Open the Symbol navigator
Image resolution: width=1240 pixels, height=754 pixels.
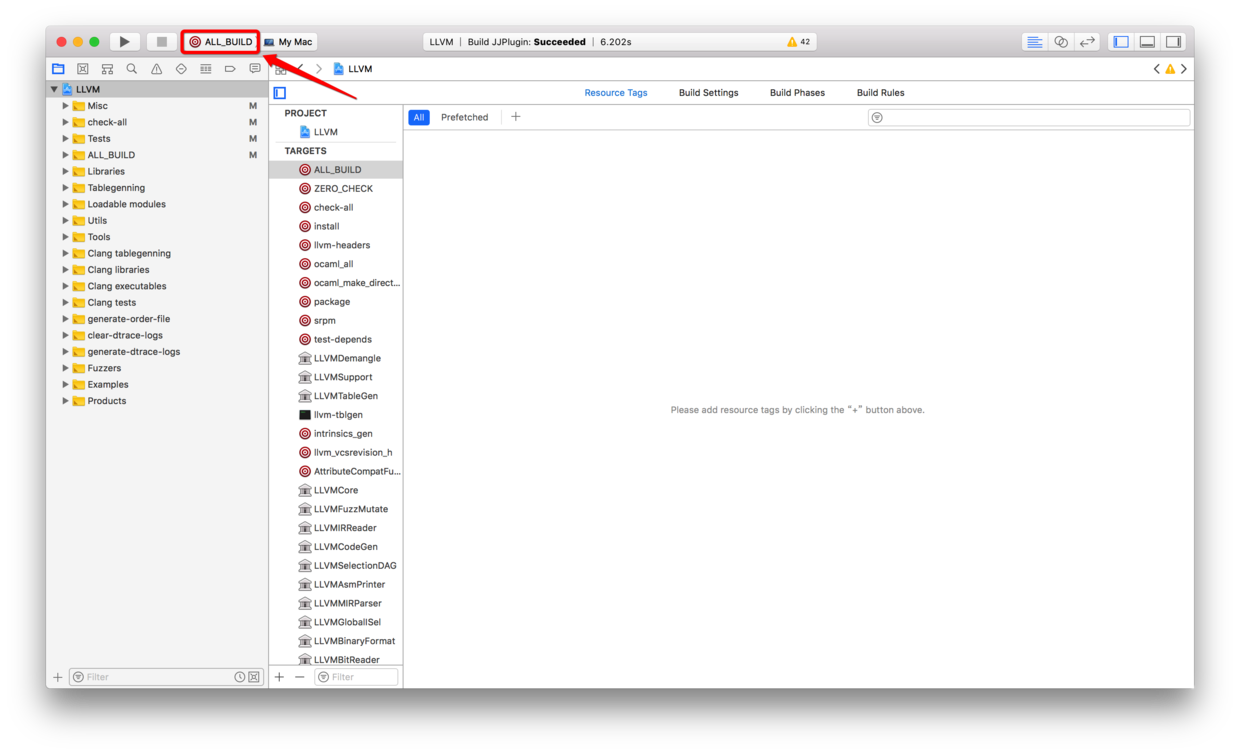pyautogui.click(x=107, y=69)
